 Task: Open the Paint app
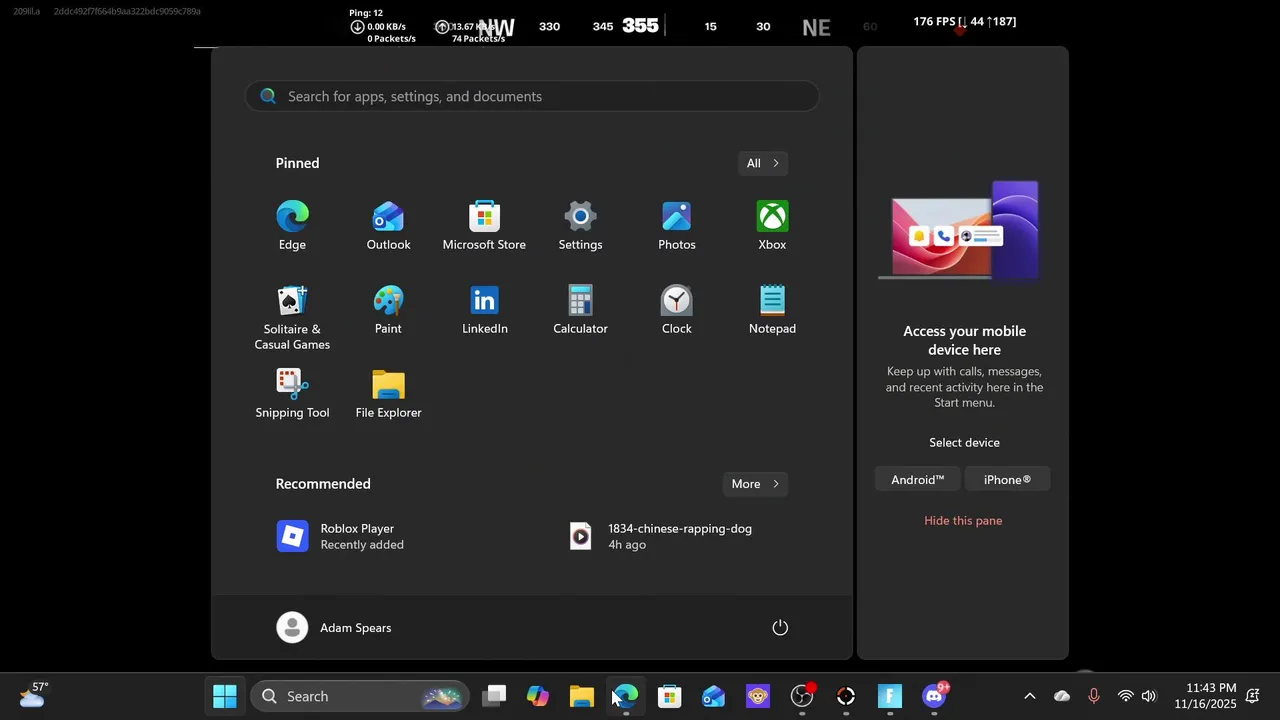click(388, 310)
